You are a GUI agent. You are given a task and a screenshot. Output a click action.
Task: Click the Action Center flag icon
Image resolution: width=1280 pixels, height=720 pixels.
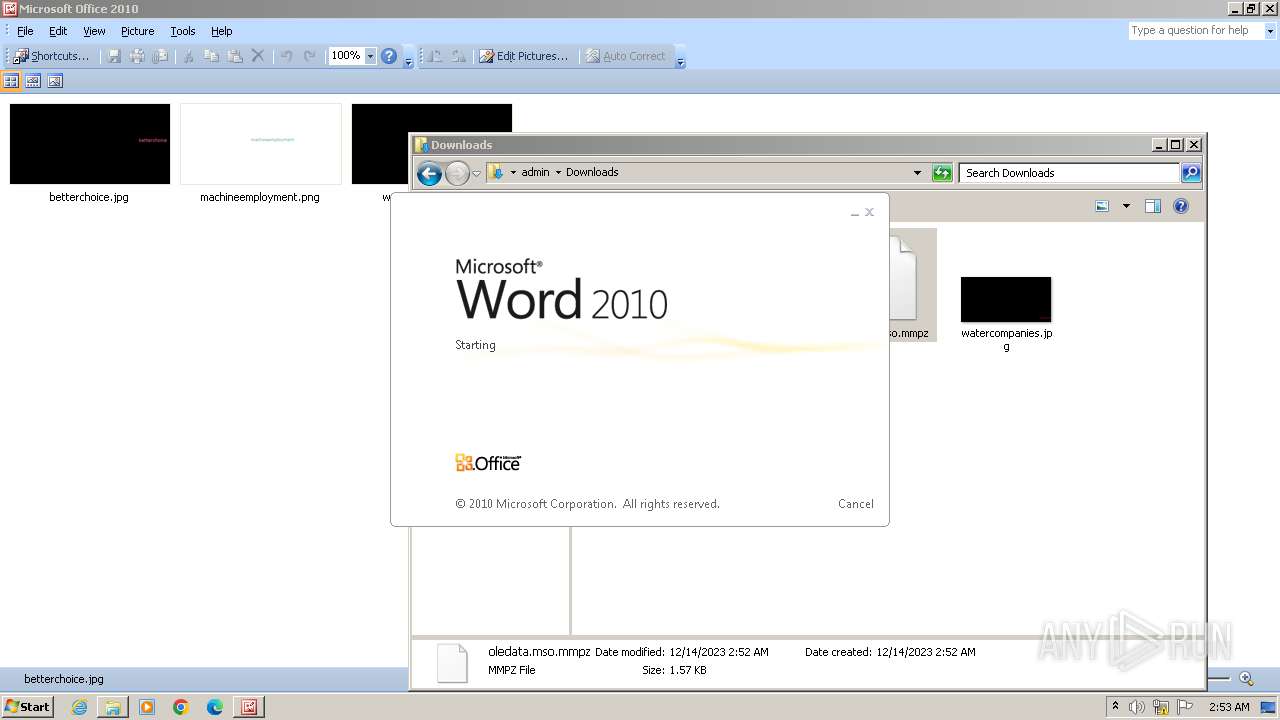1185,707
